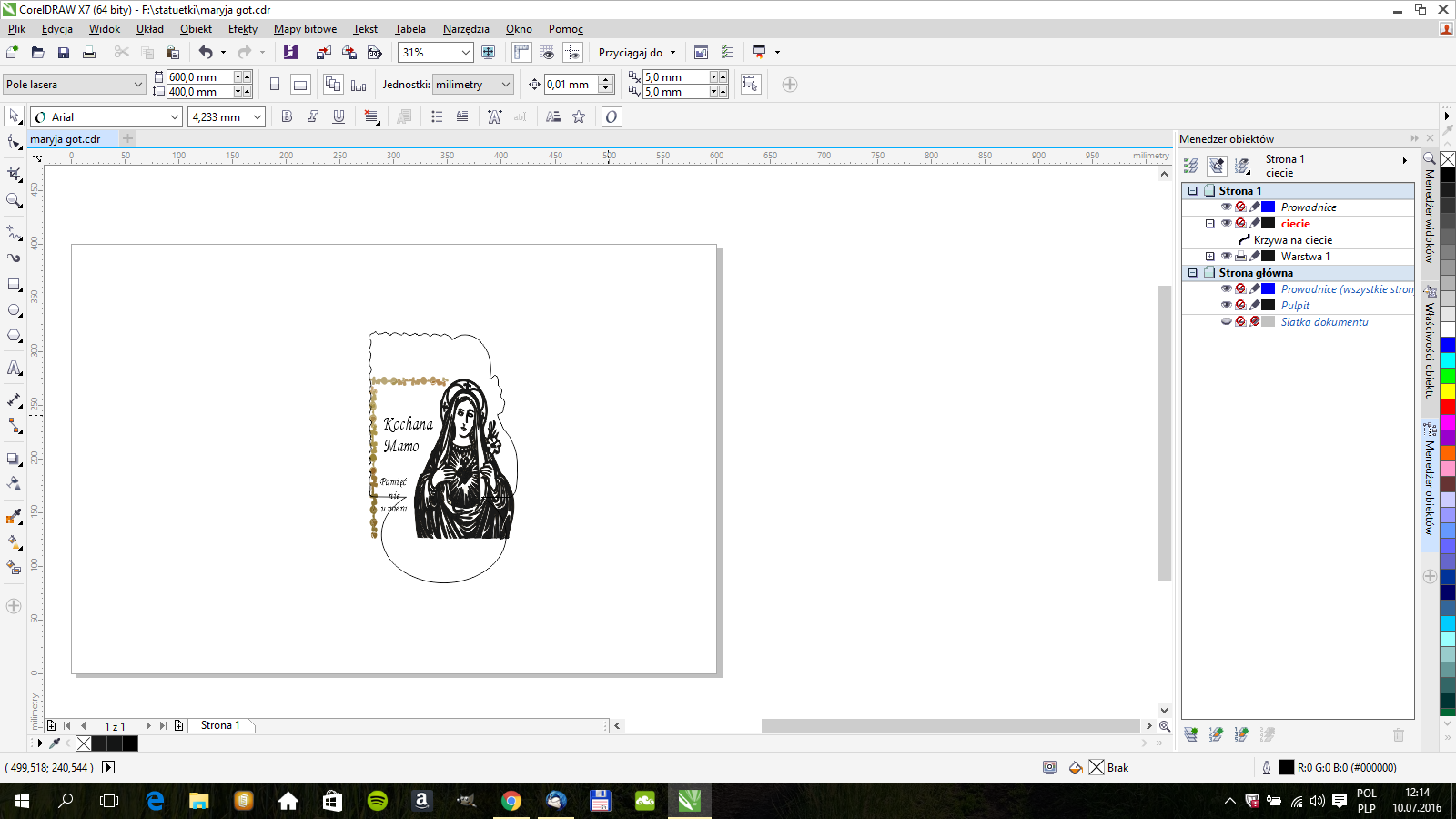
Task: Toggle visibility eye of Pulpit layer
Action: [x=1226, y=305]
